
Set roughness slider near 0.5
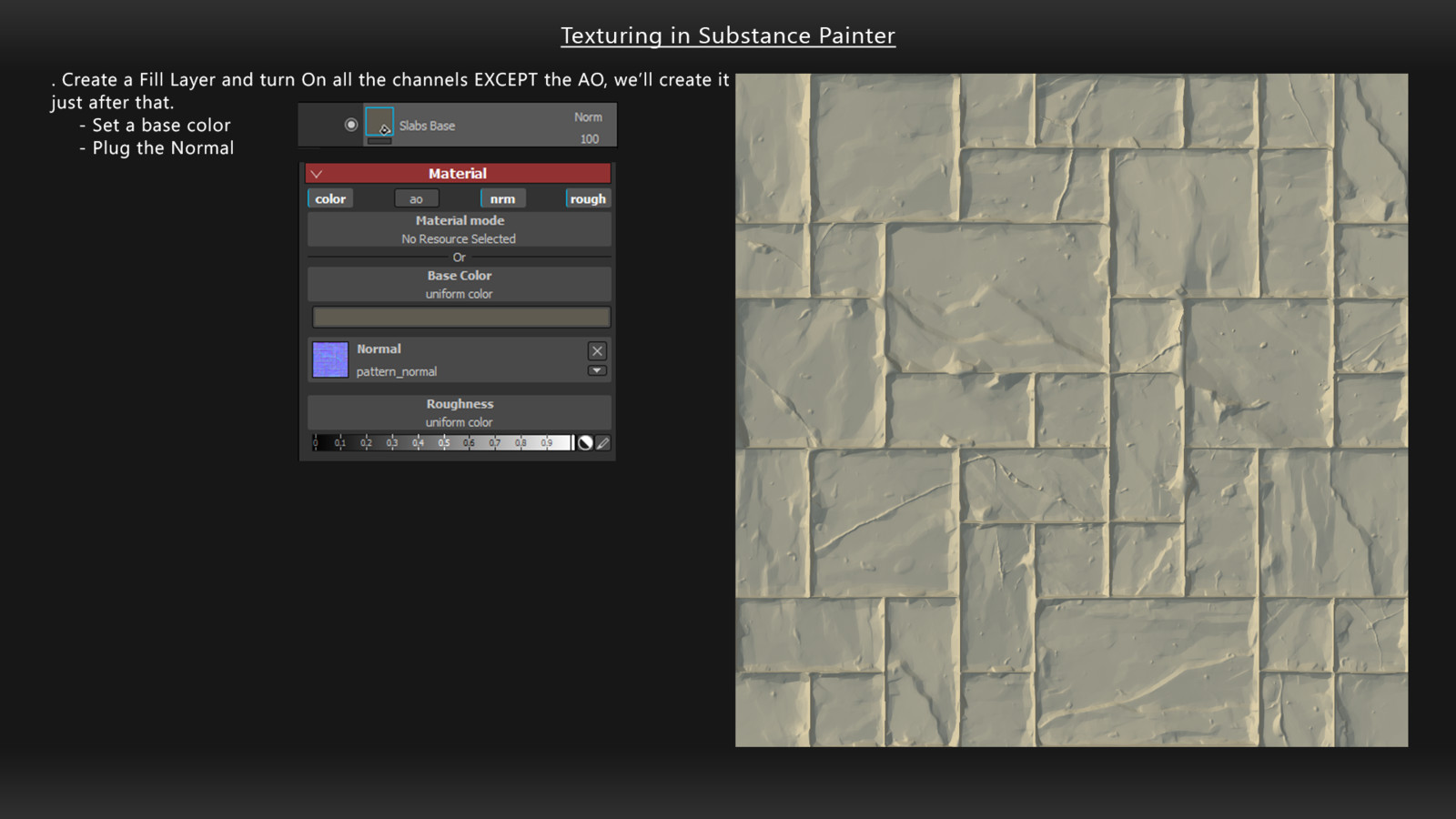[x=443, y=442]
